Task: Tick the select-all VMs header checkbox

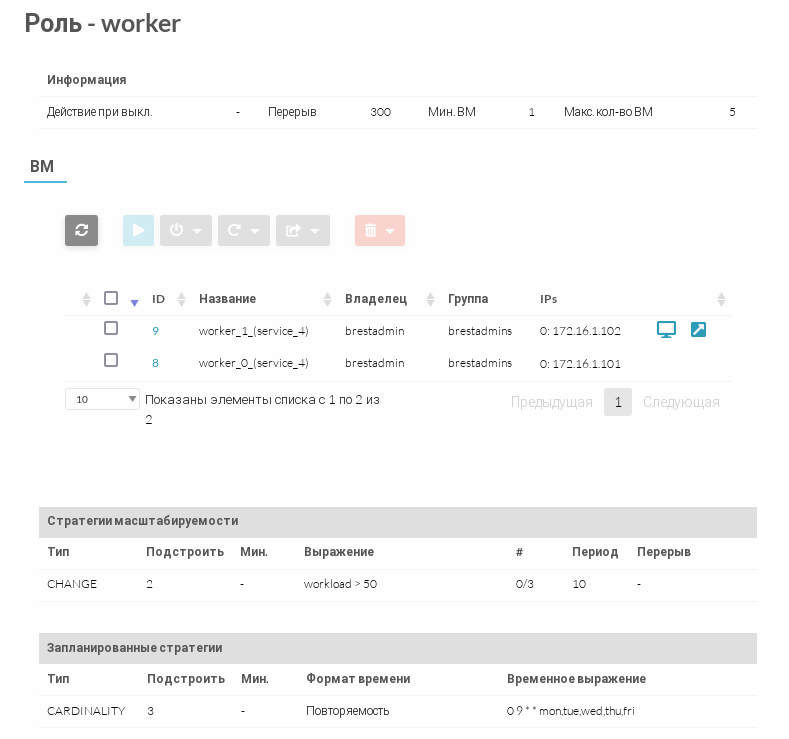Action: click(111, 298)
